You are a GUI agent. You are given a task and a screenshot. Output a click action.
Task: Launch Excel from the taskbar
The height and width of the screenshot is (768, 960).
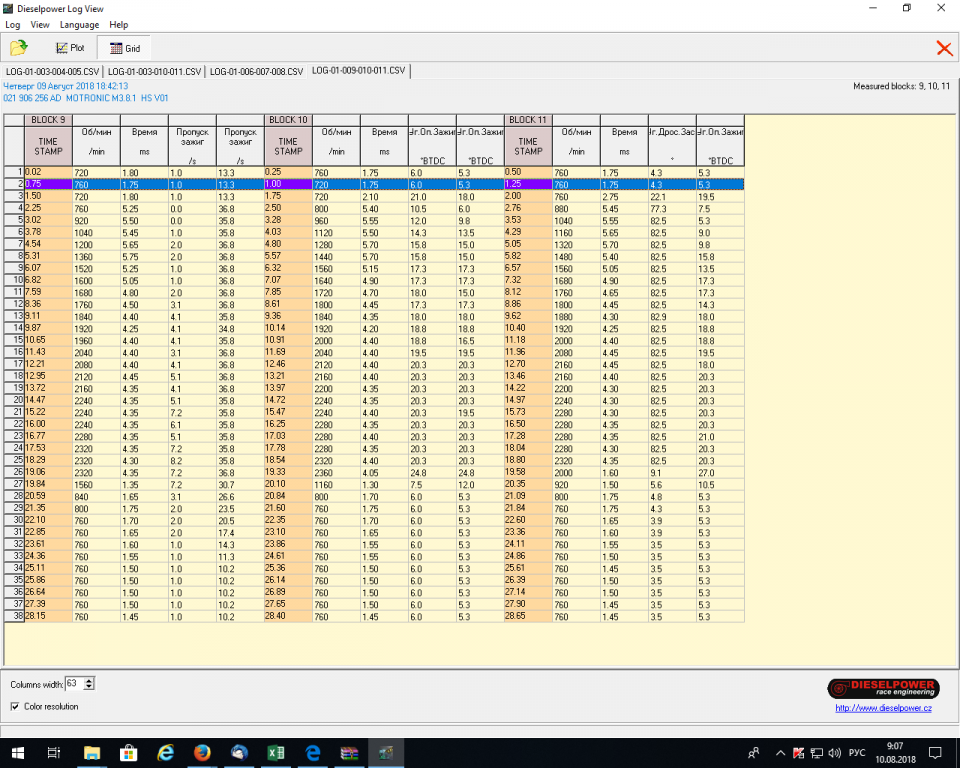[275, 752]
